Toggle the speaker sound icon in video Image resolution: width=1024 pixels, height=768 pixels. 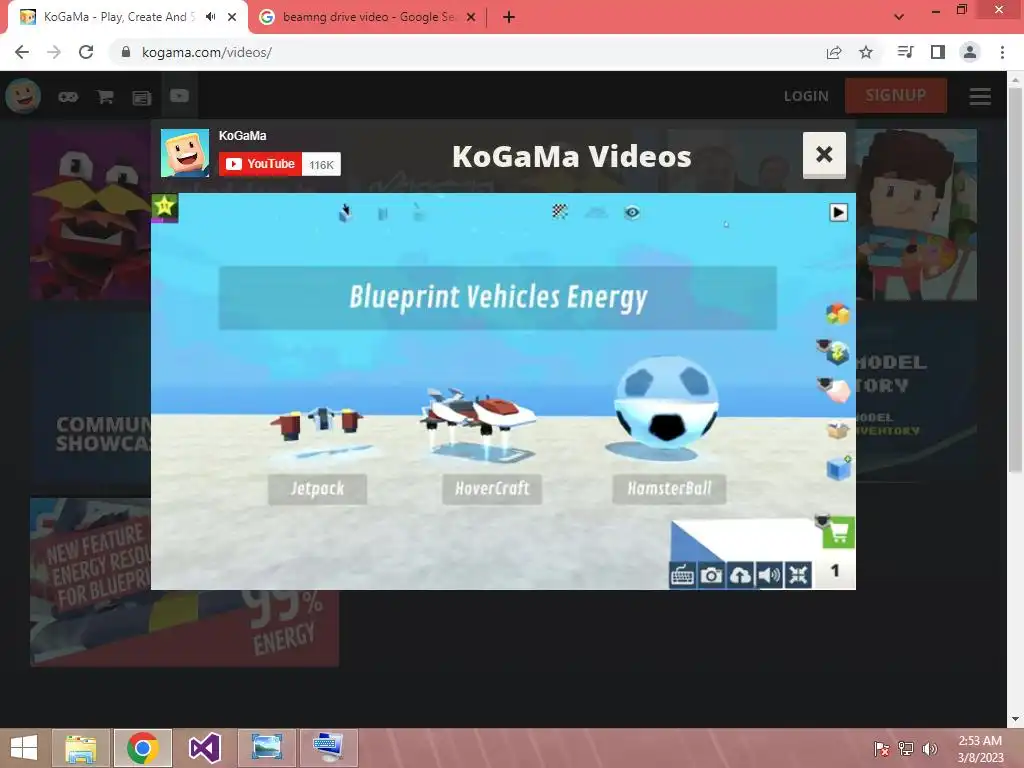pos(769,575)
